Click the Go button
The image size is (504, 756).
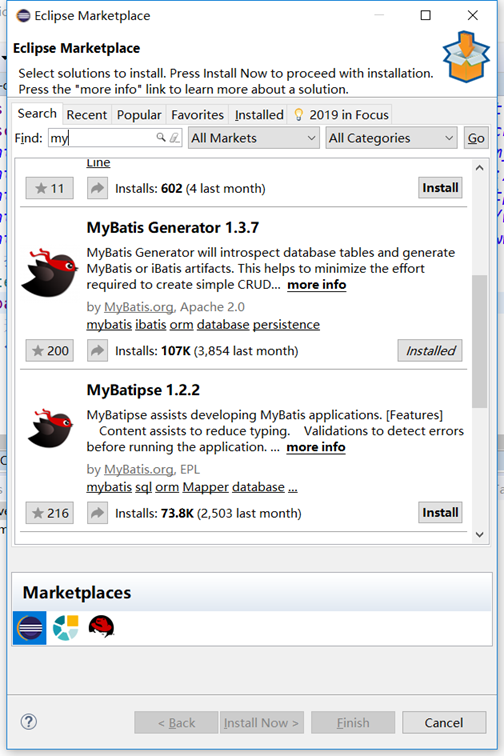point(476,138)
